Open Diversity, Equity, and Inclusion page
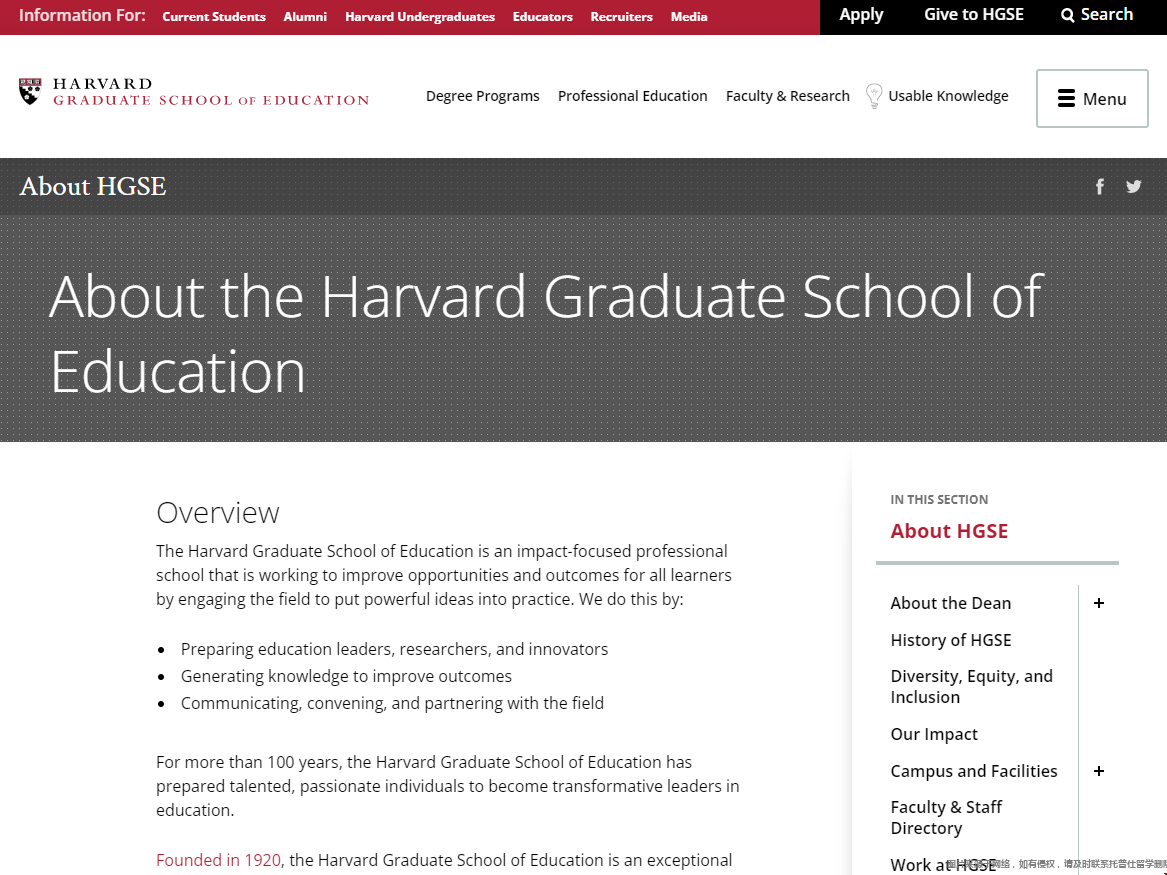1167x875 pixels. pos(971,687)
